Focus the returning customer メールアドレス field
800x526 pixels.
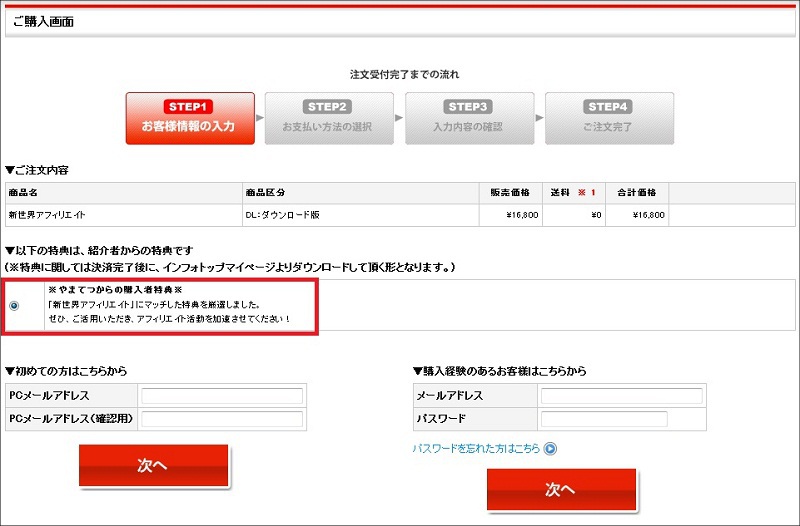pyautogui.click(x=621, y=396)
